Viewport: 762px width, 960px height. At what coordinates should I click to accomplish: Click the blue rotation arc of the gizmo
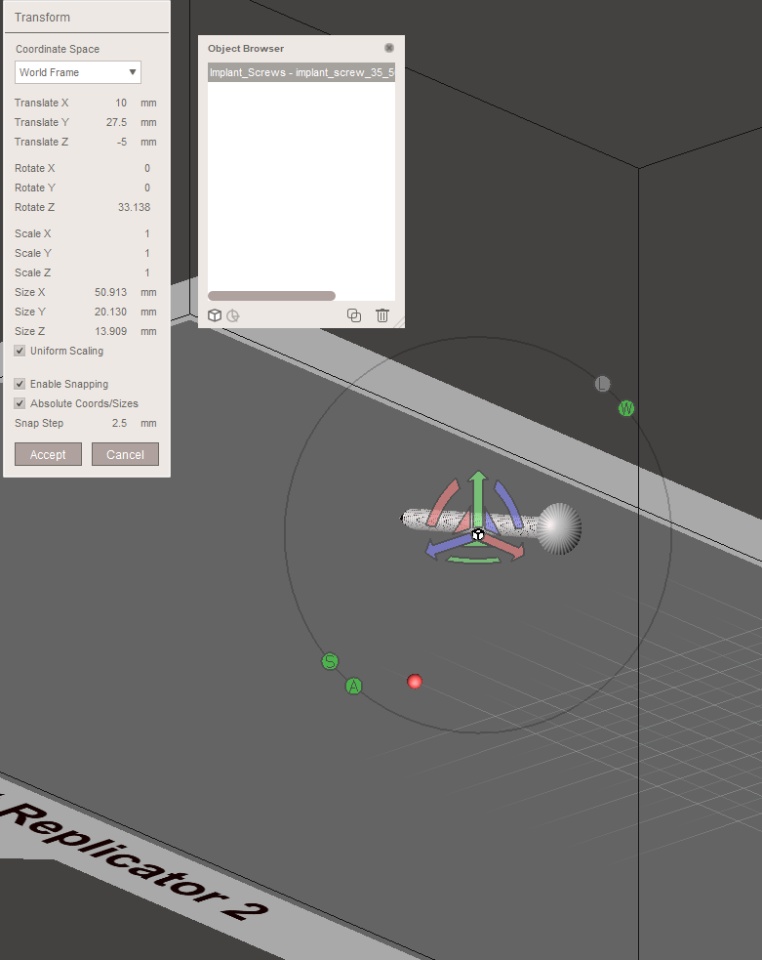[x=510, y=504]
